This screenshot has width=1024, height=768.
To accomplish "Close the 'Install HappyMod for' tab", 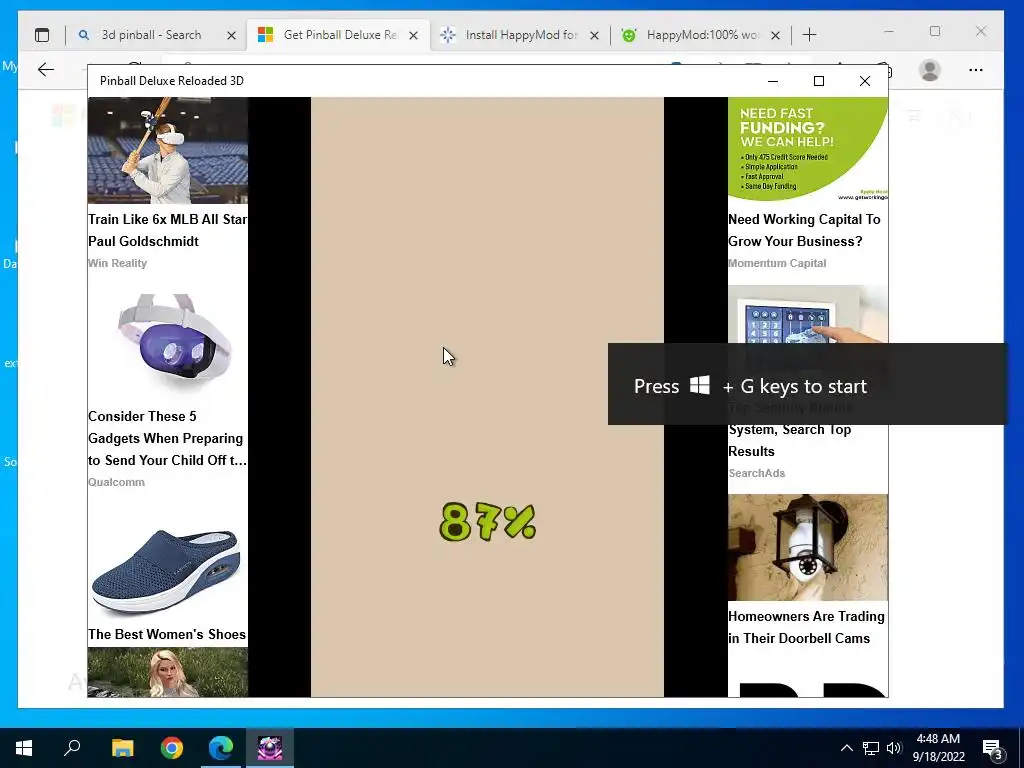I will tap(594, 35).
